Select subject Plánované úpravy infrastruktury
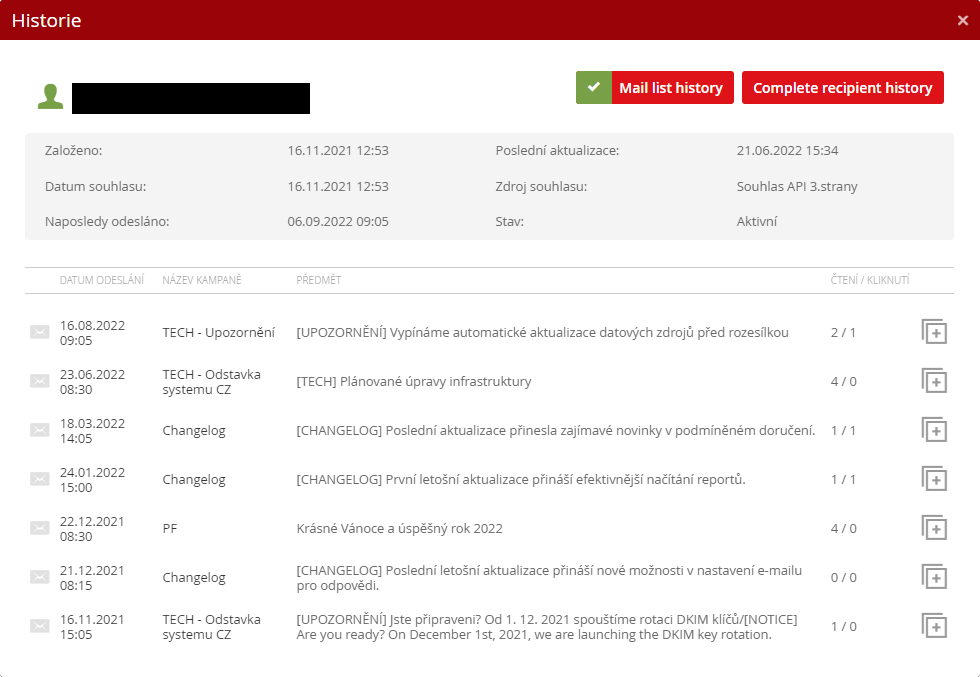 [x=414, y=381]
